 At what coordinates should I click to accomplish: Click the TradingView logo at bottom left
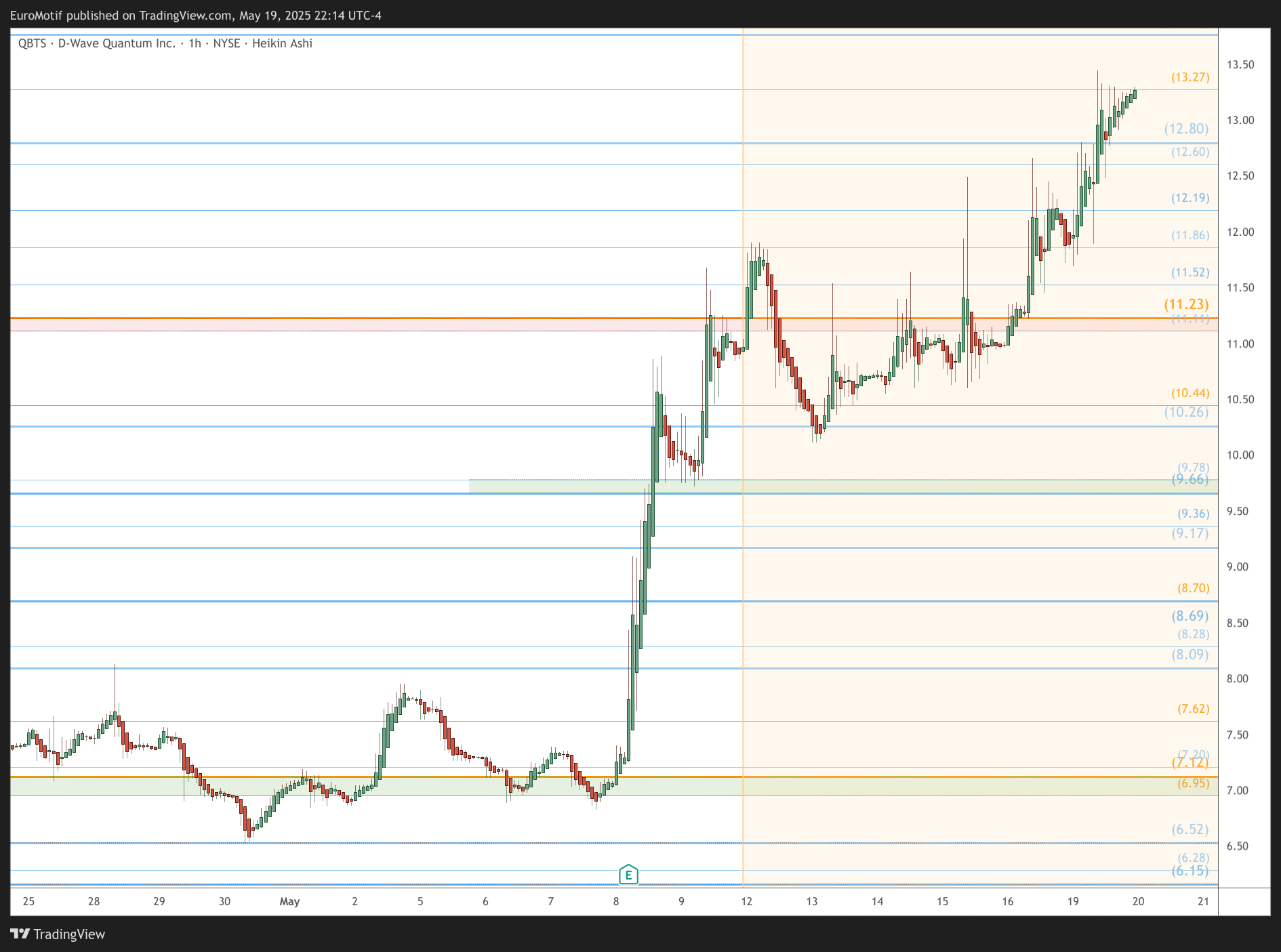[x=58, y=934]
